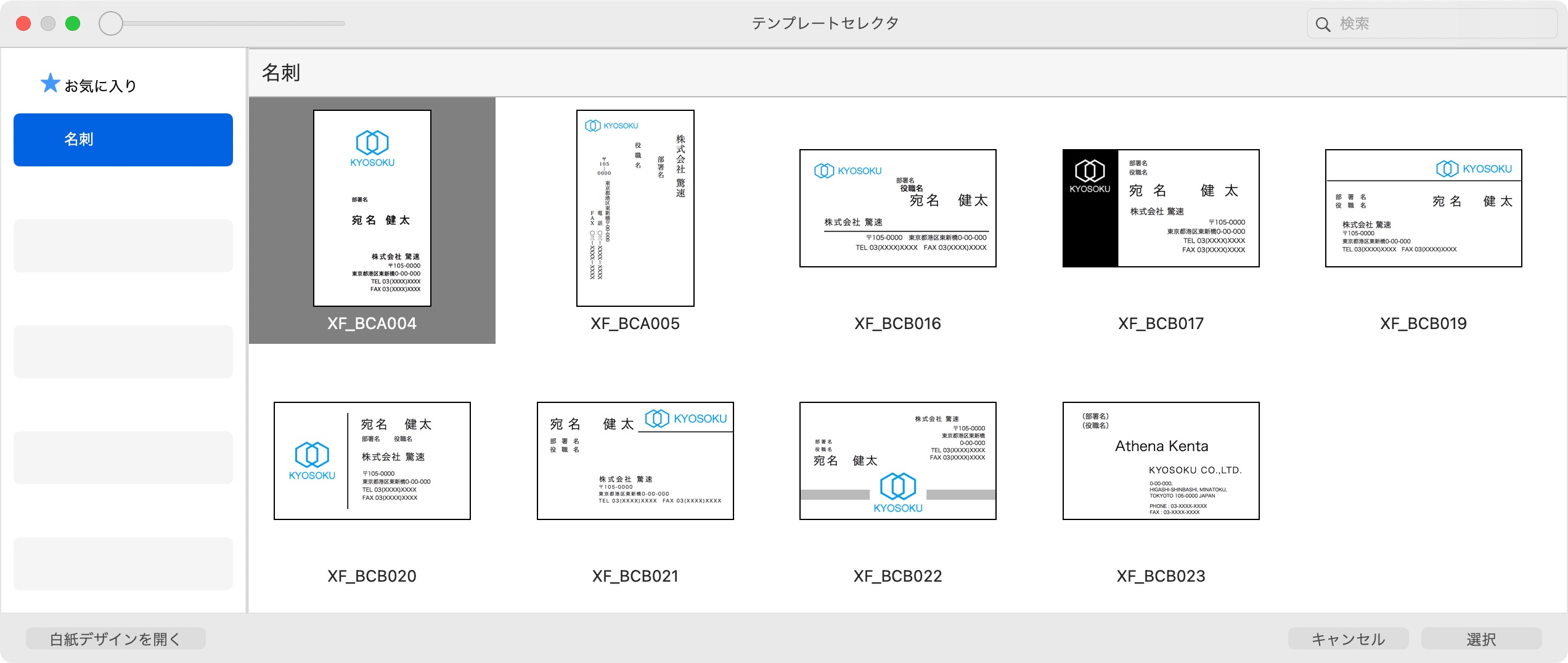Select template thumbnail XF_BCA004
The image size is (1568, 663).
tap(372, 208)
